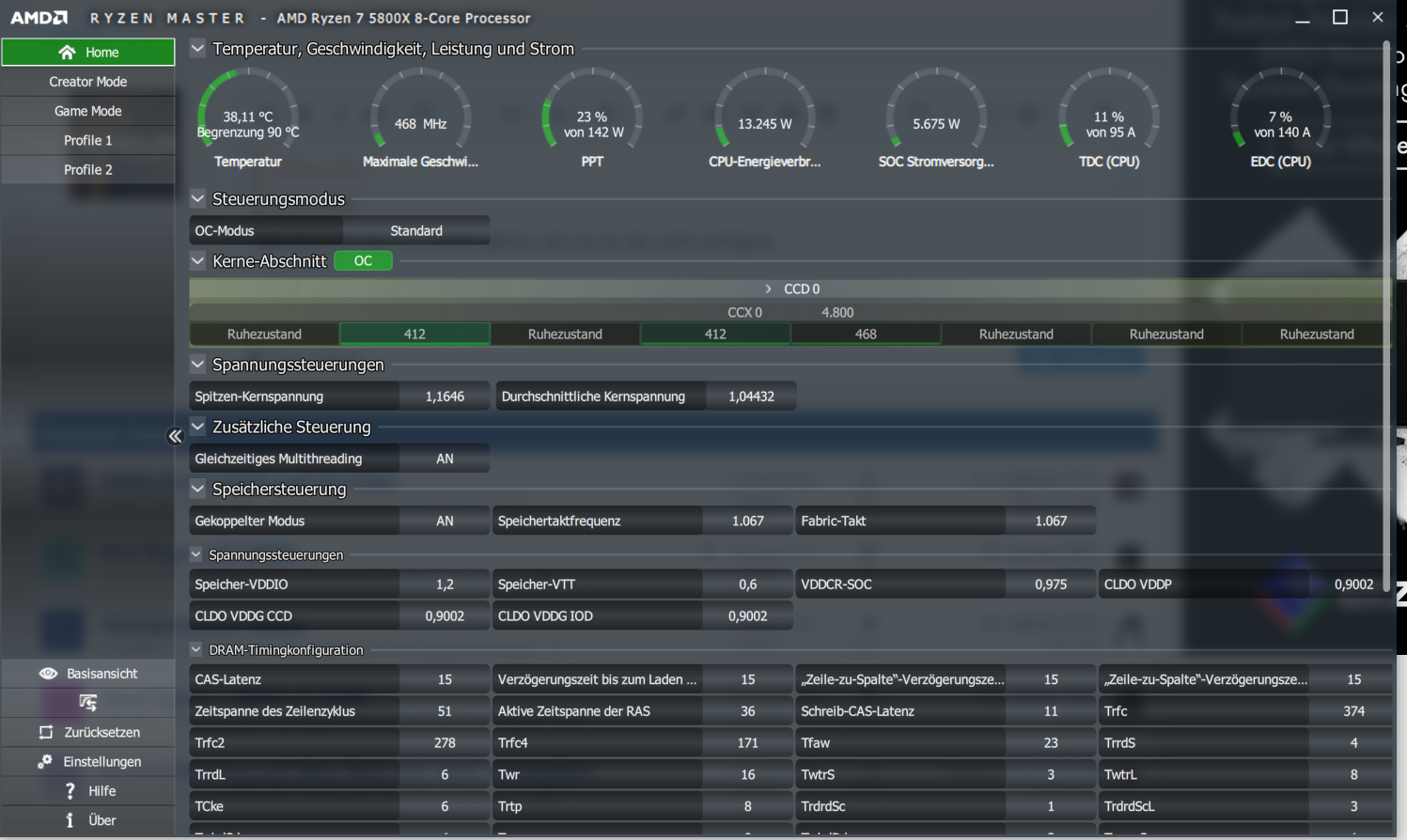Click the green OC badge

click(363, 261)
